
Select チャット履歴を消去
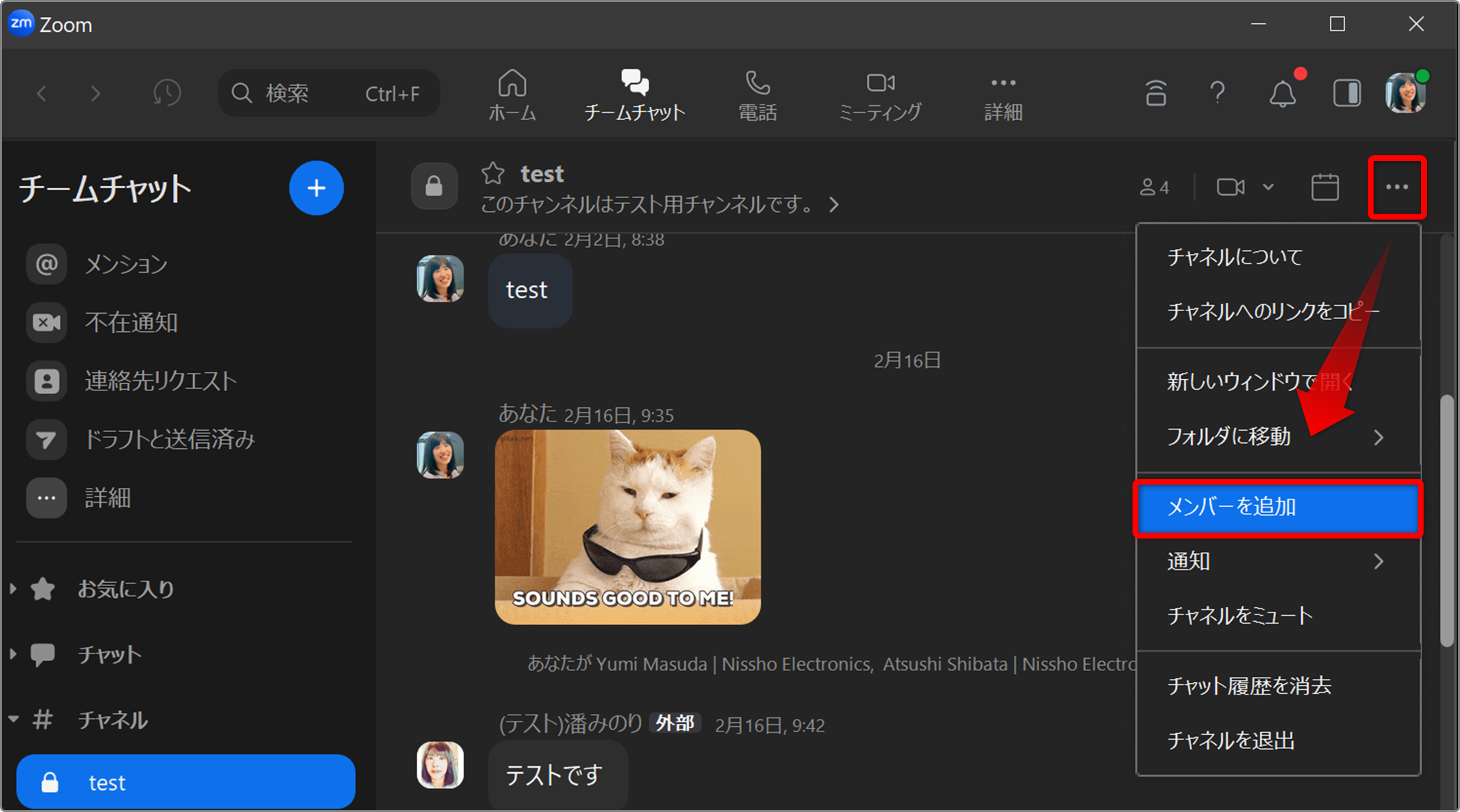[1278, 686]
